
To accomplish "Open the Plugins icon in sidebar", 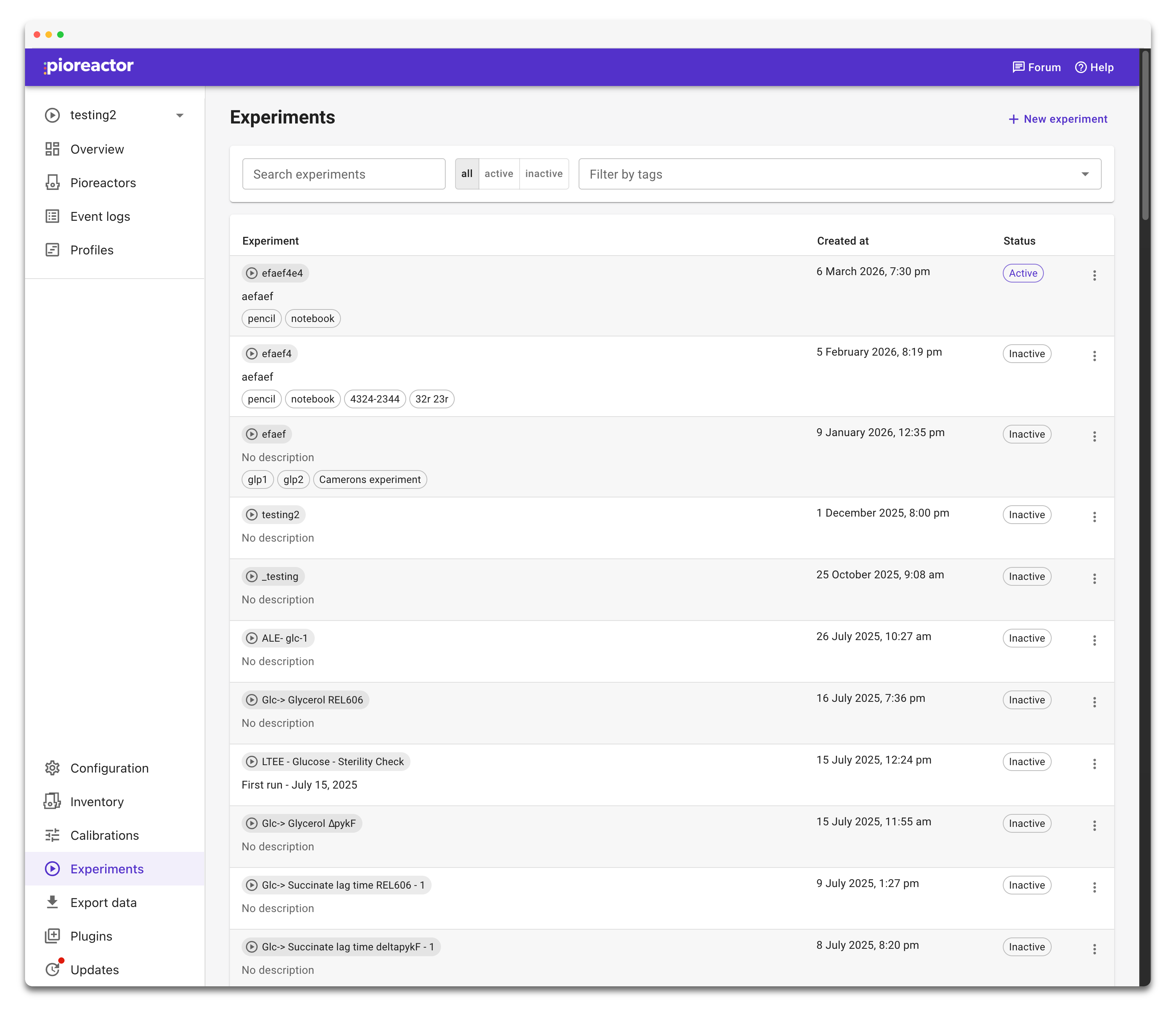I will (x=52, y=936).
